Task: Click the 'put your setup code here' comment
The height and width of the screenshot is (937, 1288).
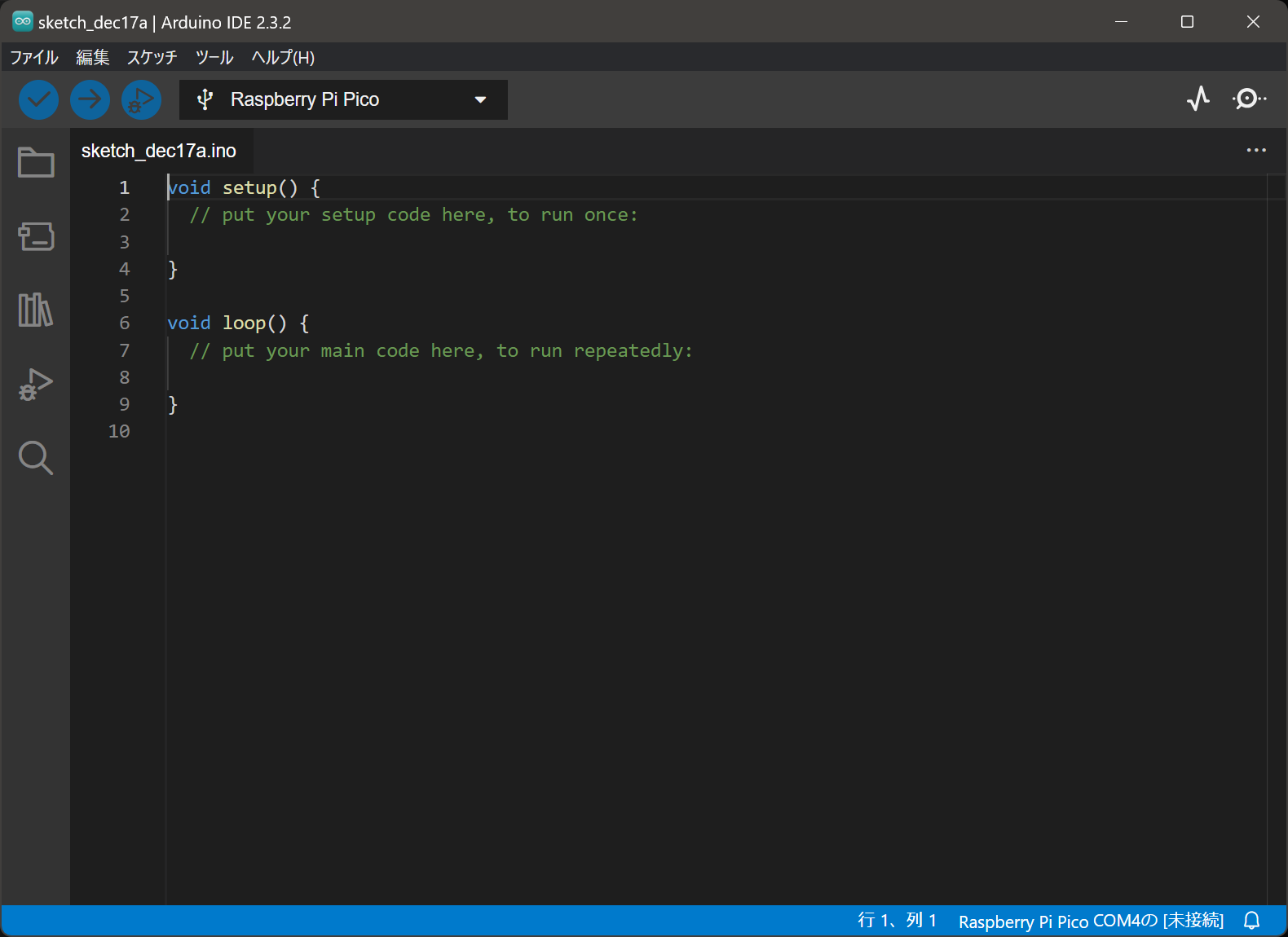Action: click(x=414, y=215)
